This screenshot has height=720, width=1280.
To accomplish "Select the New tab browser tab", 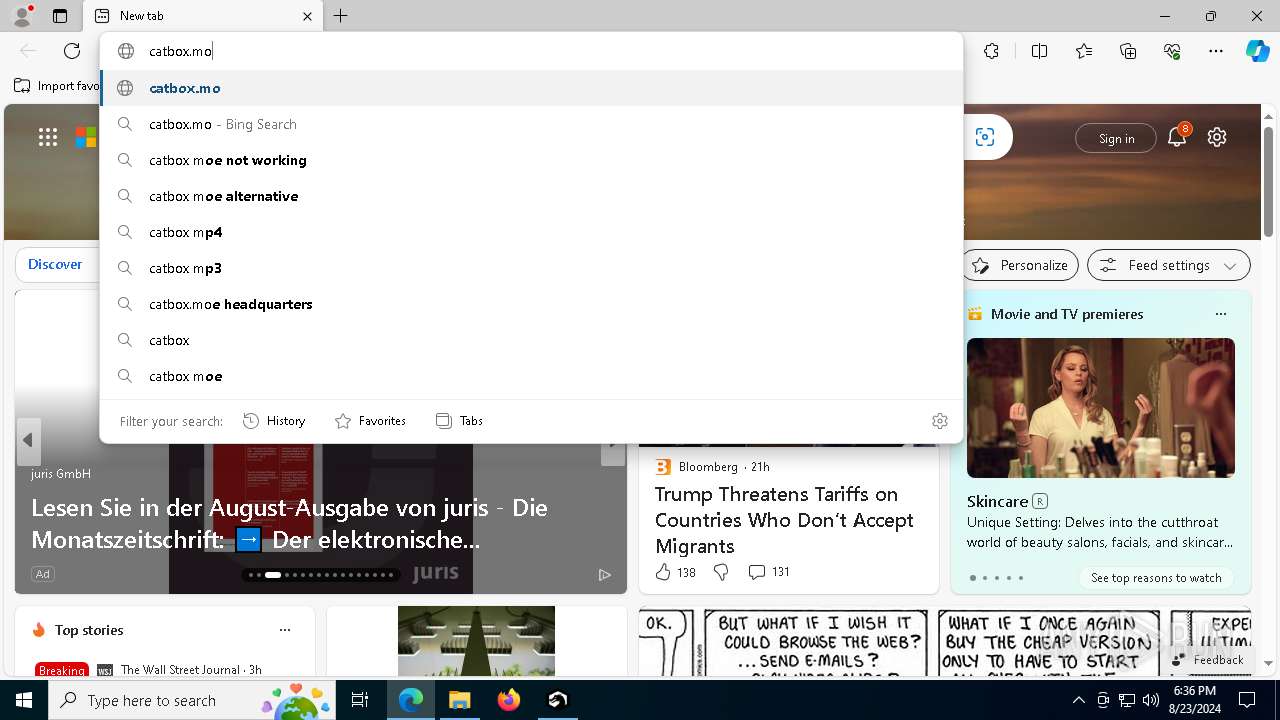I will click(203, 16).
